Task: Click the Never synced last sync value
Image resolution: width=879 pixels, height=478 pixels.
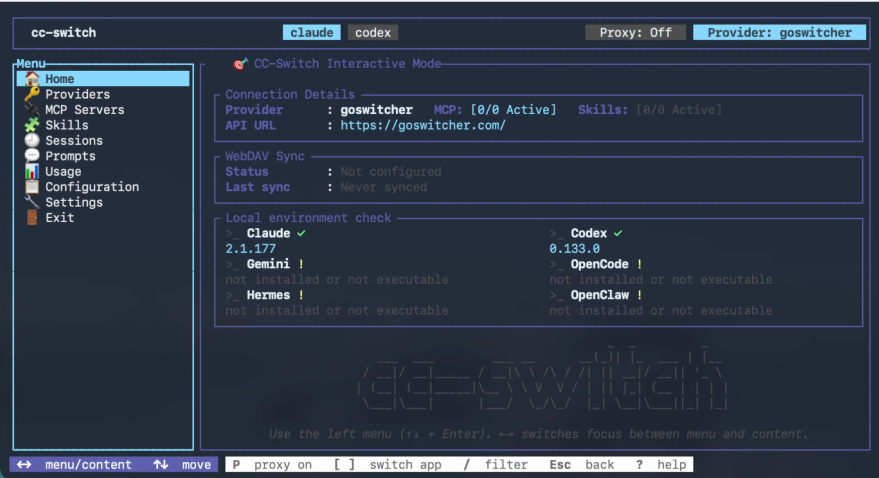Action: 383,187
